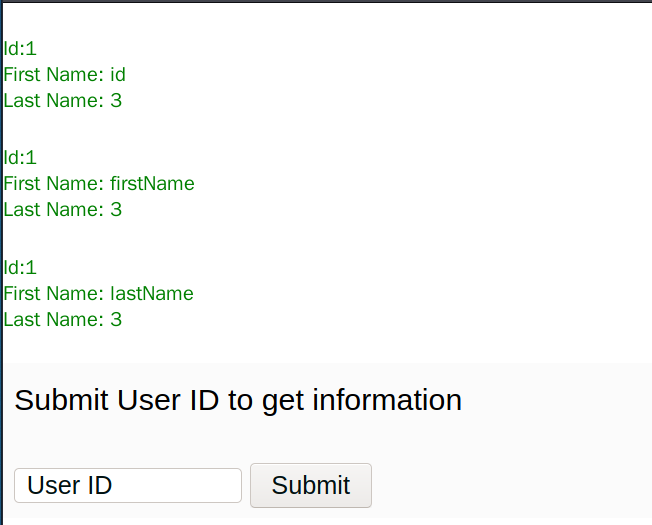The height and width of the screenshot is (525, 652).
Task: Click 'Id:1' directly above 'First Name: firstName'
Action: [20, 158]
